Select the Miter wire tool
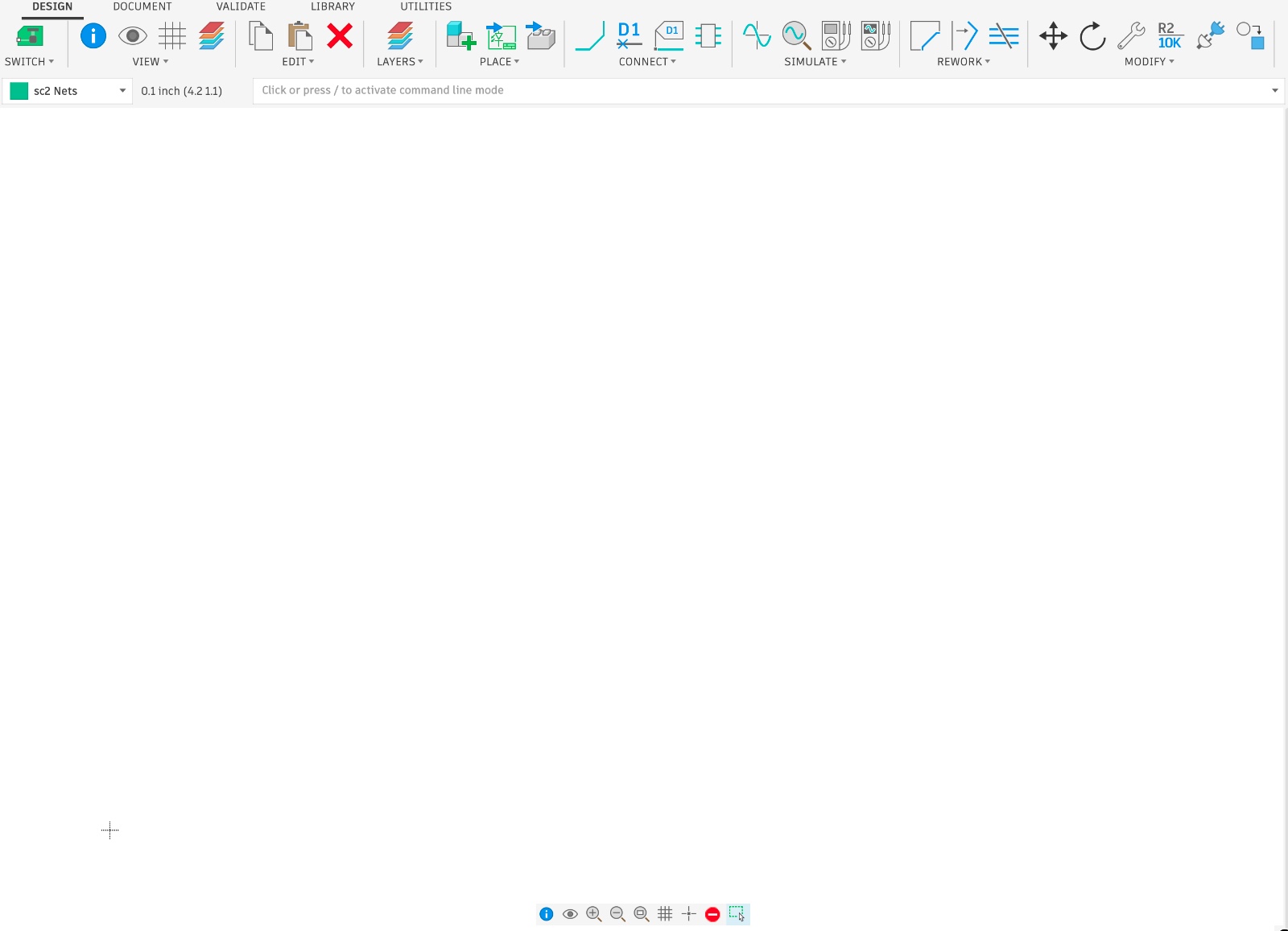 [x=925, y=35]
